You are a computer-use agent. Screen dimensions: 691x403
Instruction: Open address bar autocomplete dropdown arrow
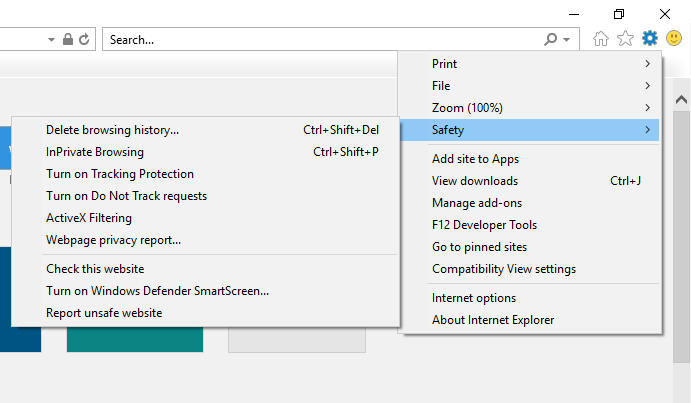[51, 40]
